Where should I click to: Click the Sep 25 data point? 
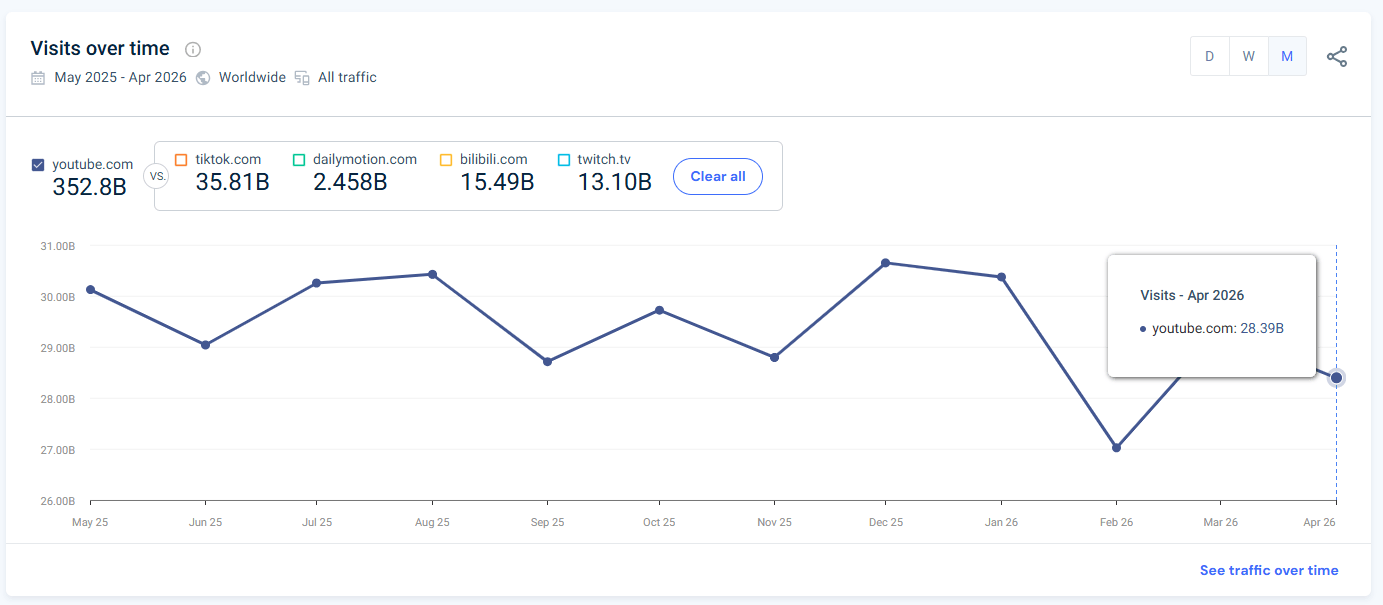pos(547,362)
